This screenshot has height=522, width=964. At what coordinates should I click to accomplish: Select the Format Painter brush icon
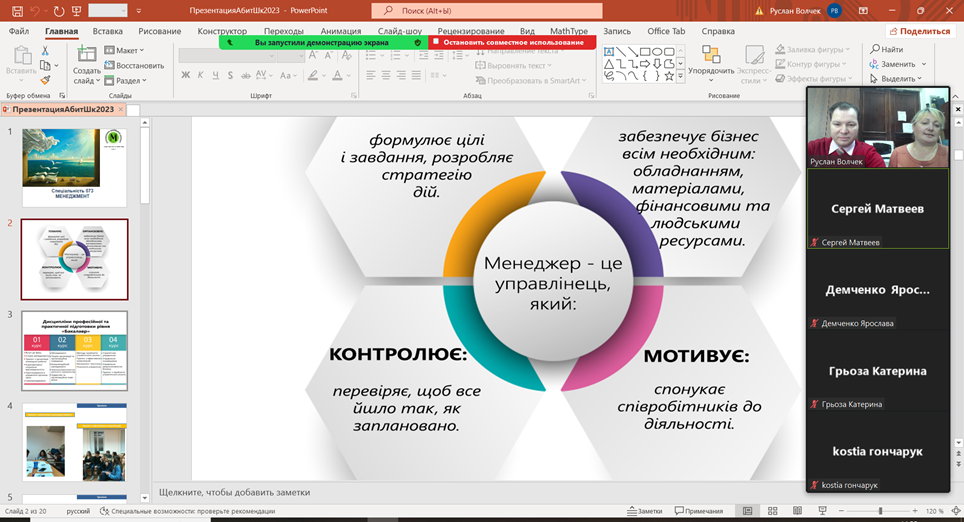click(45, 80)
